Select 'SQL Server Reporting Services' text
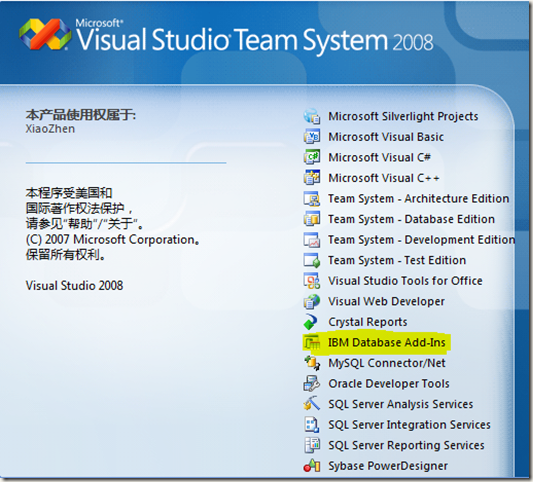533x482 pixels. 406,445
